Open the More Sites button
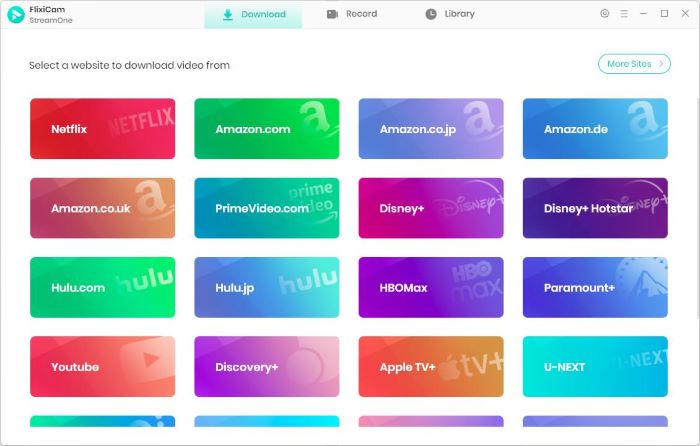This screenshot has height=446, width=700. coord(634,64)
